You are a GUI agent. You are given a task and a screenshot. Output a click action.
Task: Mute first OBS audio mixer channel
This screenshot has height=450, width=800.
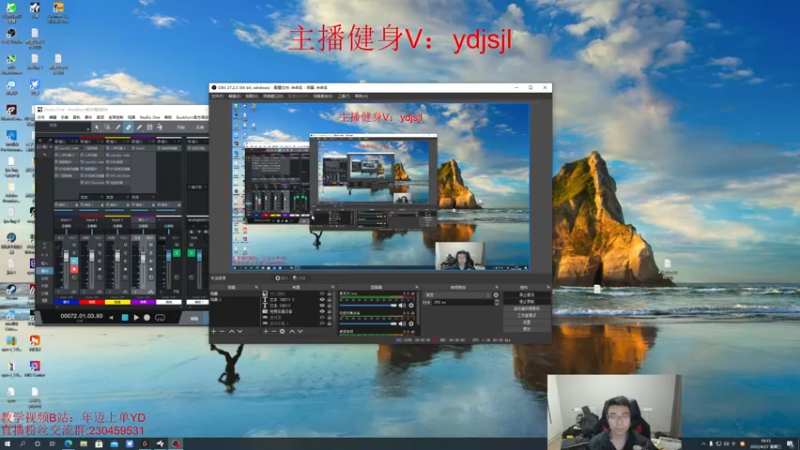(403, 305)
